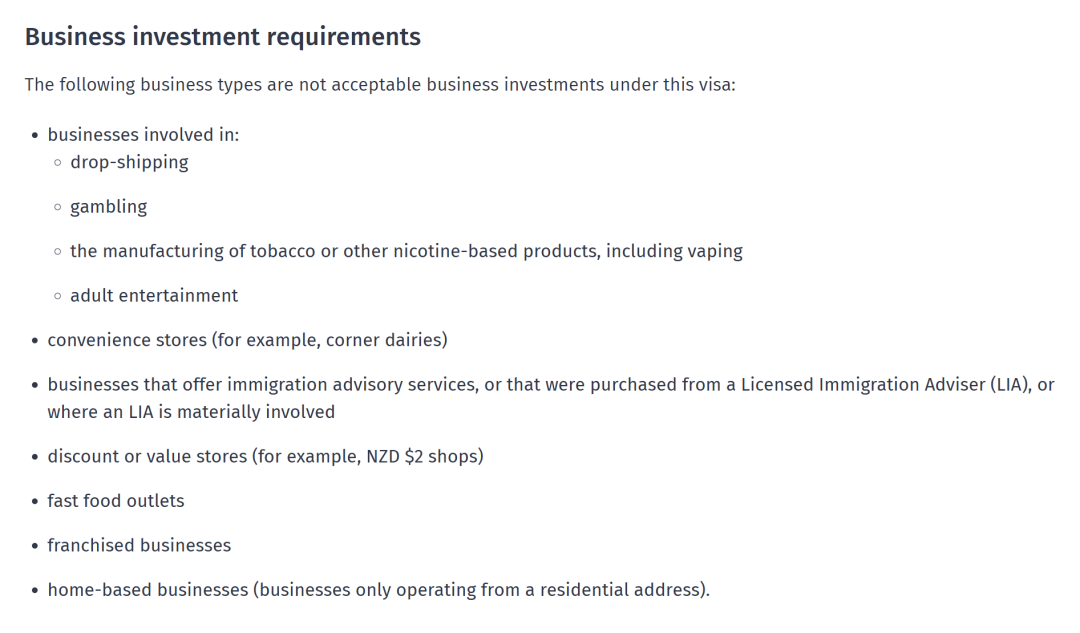Click the adult entertainment sub-item

point(154,295)
